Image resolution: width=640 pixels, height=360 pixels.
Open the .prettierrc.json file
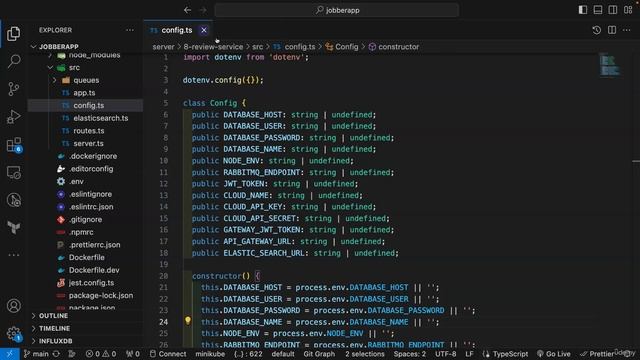click(x=94, y=244)
